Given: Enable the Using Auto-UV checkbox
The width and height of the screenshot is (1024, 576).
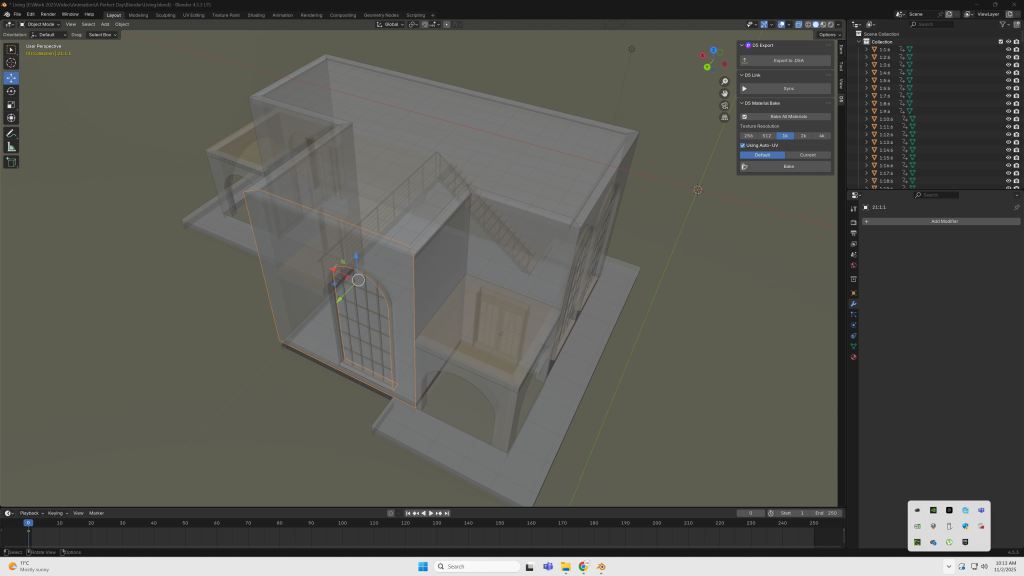Looking at the screenshot, I should pos(743,145).
